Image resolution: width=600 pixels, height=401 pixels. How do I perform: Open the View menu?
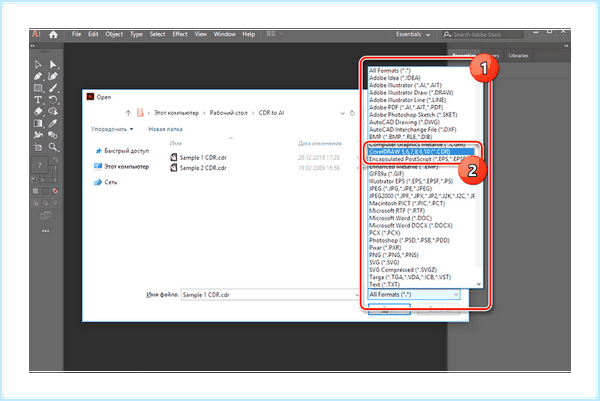coord(201,34)
